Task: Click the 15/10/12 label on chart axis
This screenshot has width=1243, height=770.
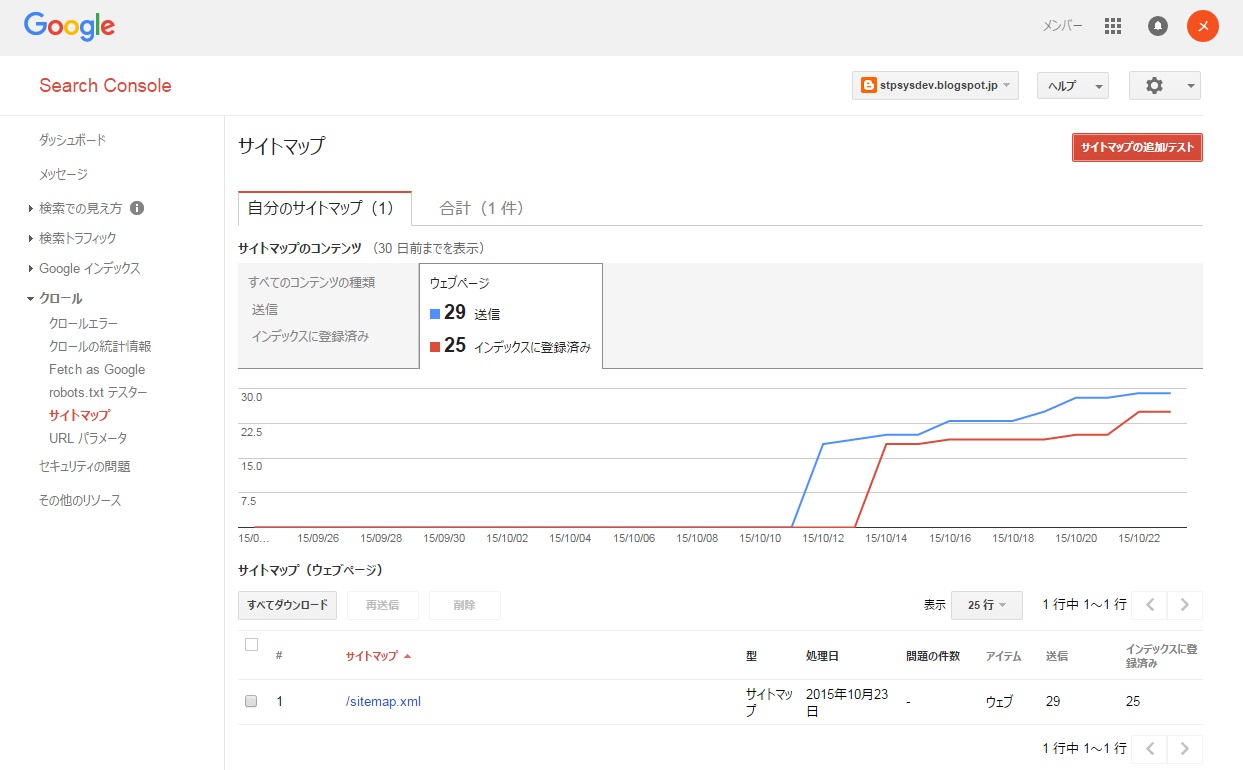Action: pyautogui.click(x=823, y=538)
